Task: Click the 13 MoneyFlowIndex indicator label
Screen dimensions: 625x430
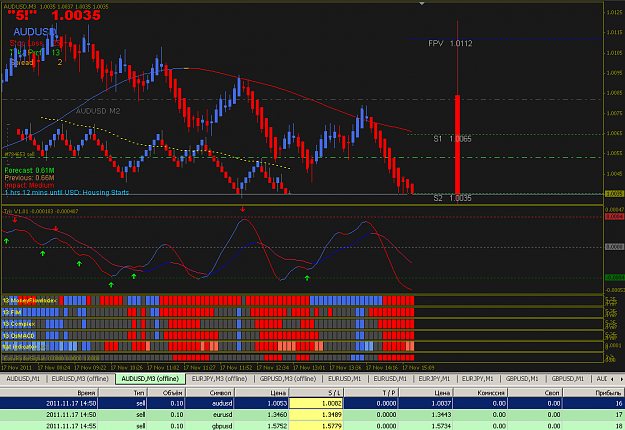Action: (x=30, y=300)
